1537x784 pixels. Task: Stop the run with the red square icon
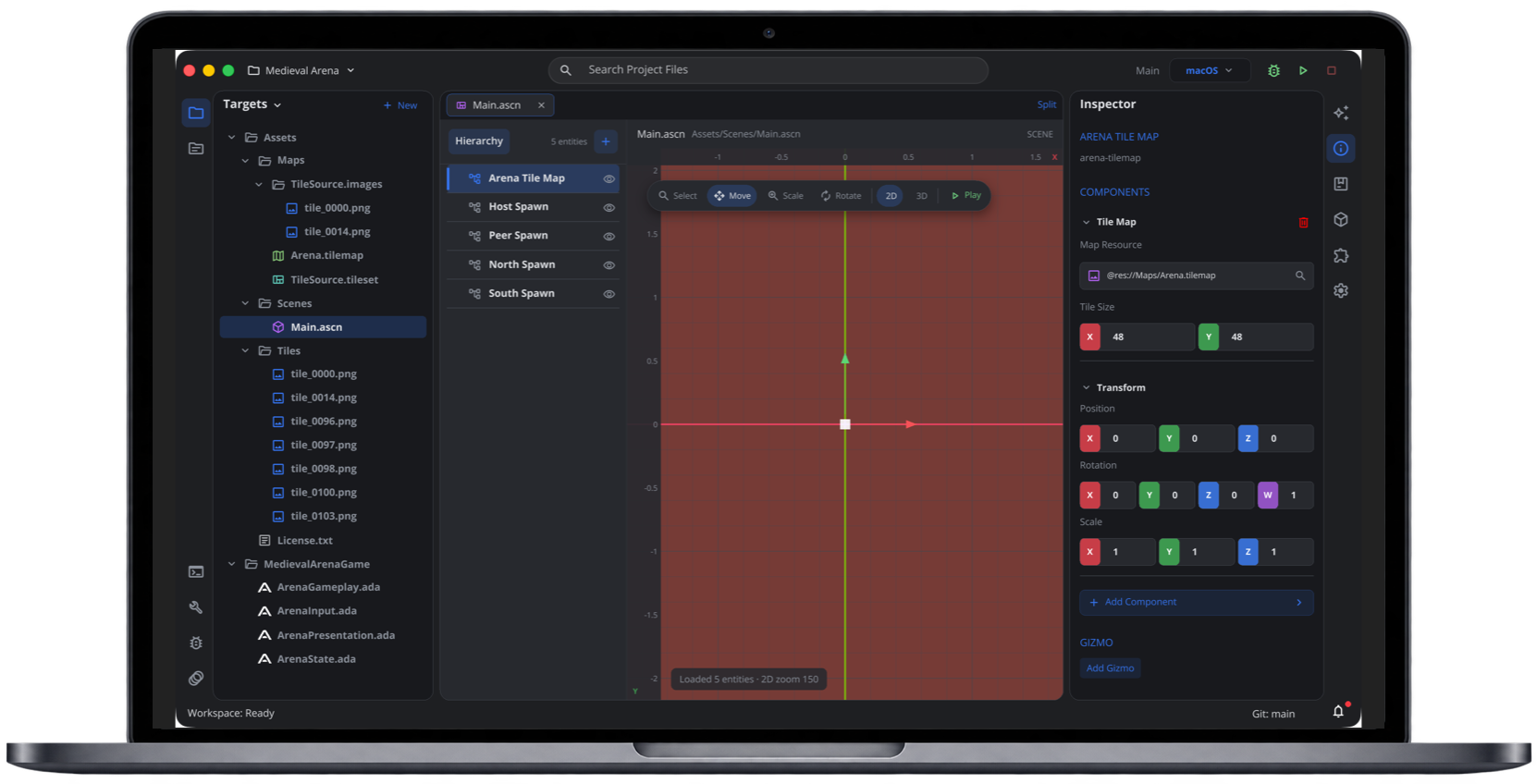tap(1332, 70)
